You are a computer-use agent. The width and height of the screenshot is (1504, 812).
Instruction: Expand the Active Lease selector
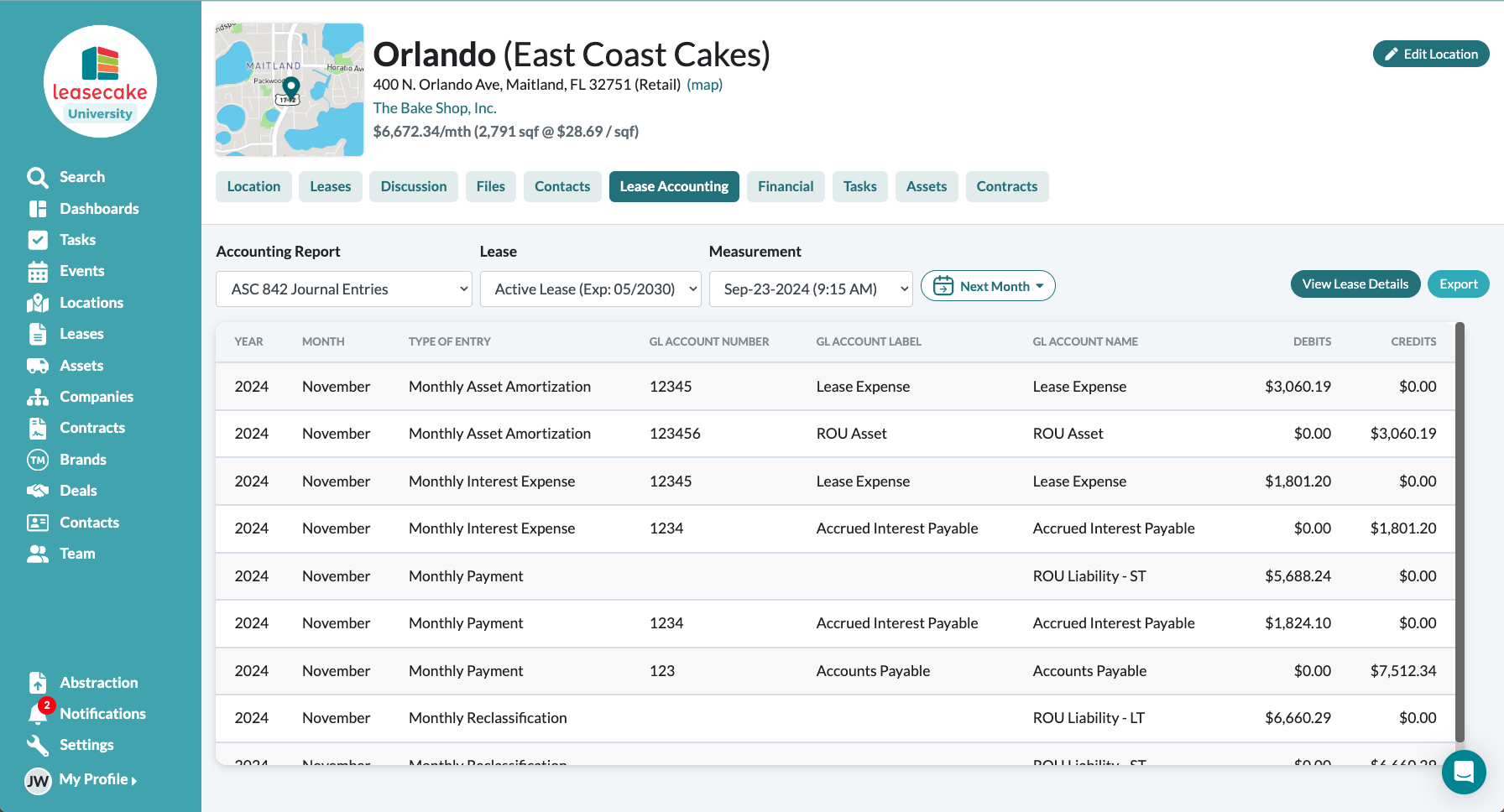590,289
